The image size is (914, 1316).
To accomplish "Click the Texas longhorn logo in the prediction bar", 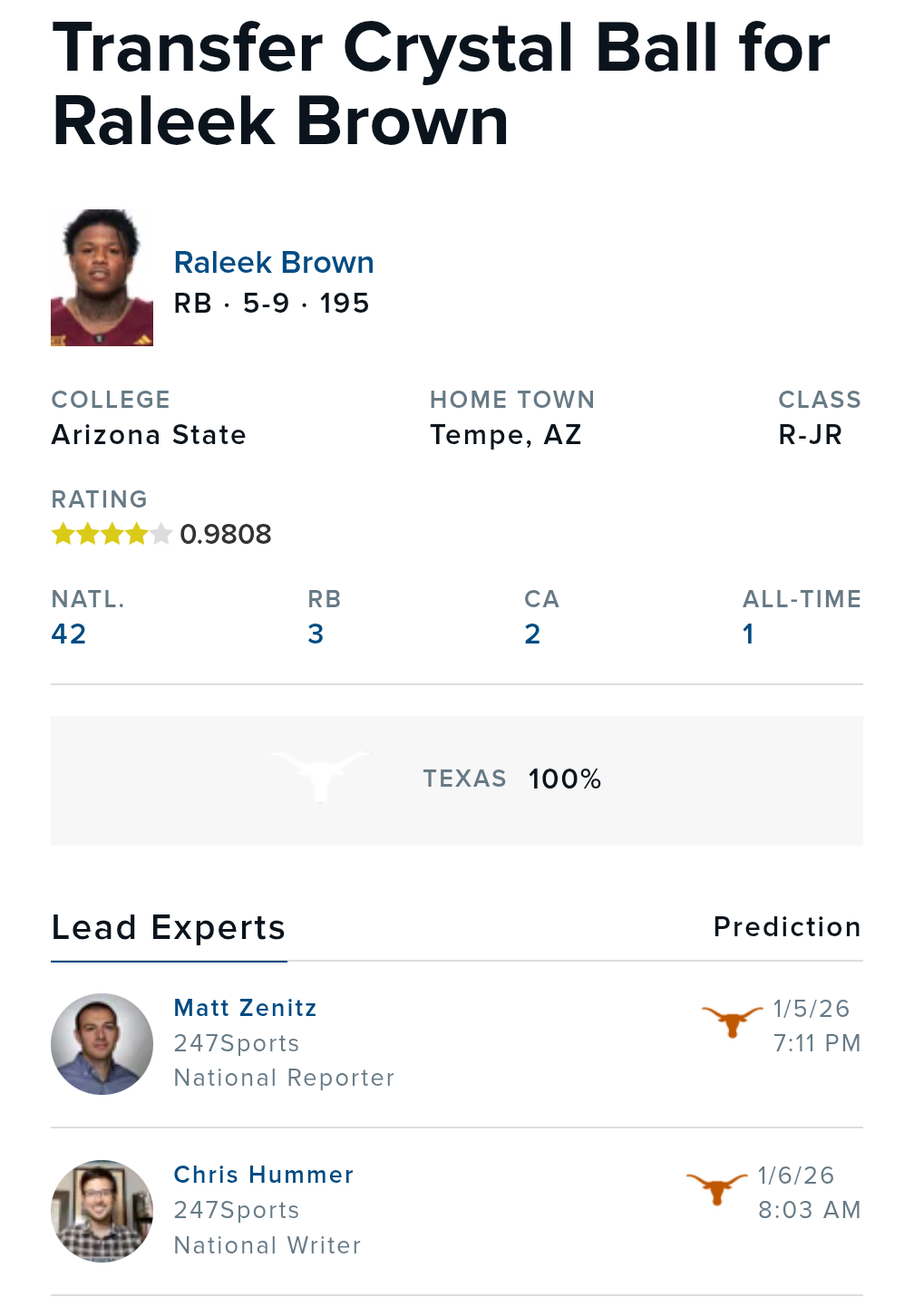I will point(320,777).
